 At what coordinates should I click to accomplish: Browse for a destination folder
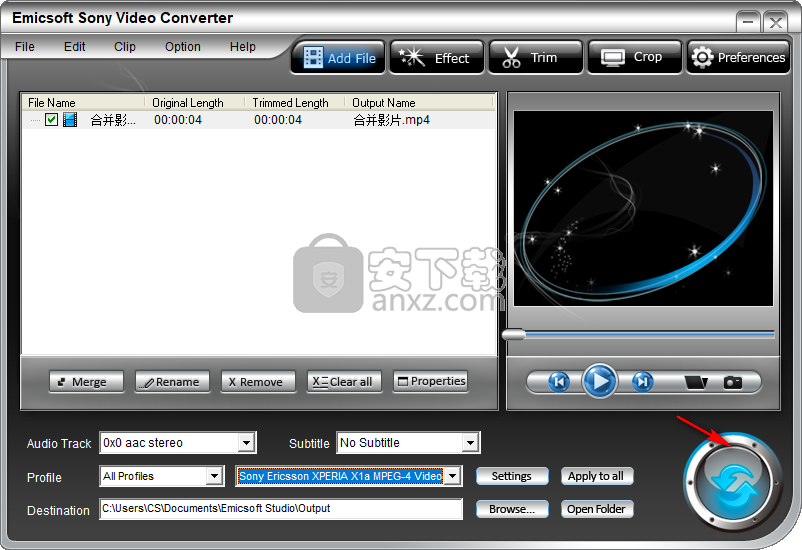pyautogui.click(x=512, y=509)
